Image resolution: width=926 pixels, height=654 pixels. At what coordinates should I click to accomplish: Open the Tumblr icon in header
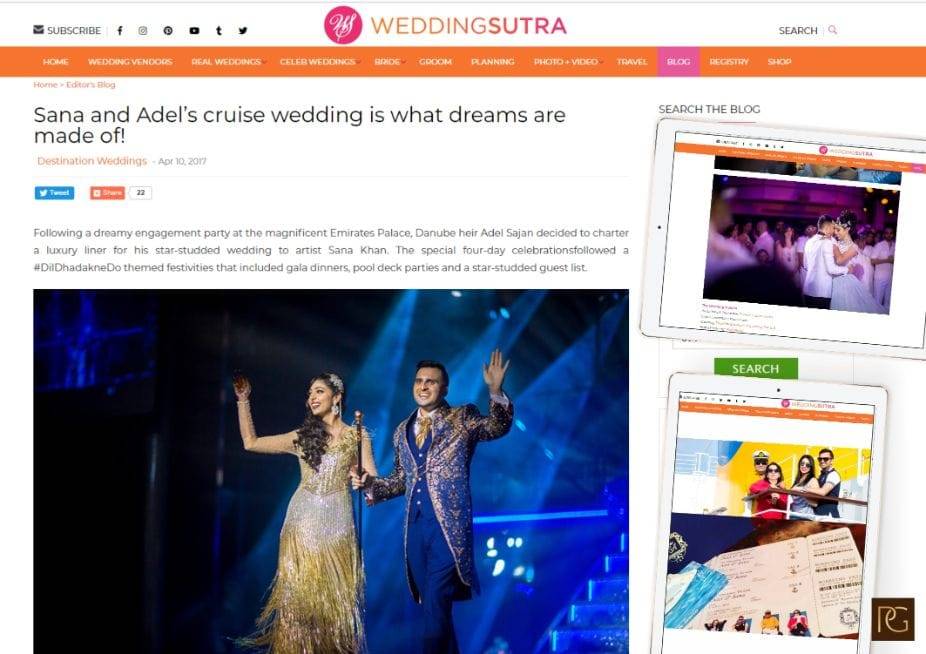[219, 31]
